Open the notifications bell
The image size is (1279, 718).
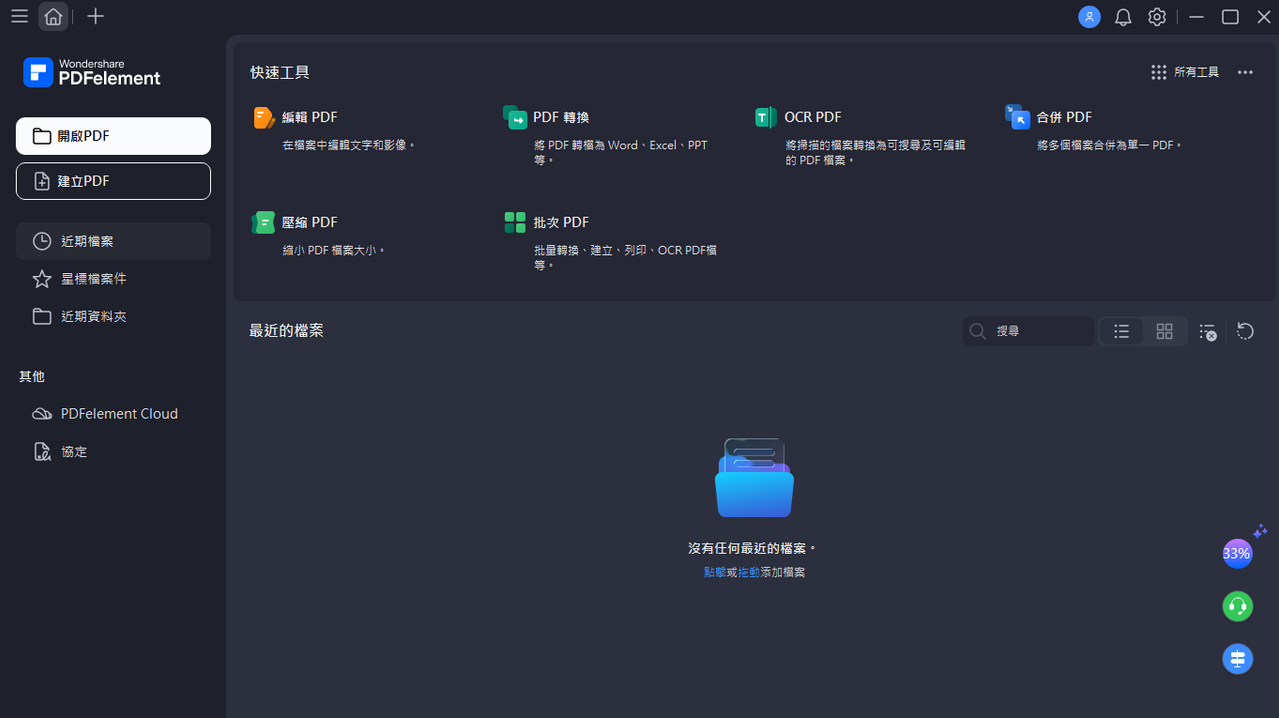pyautogui.click(x=1123, y=17)
